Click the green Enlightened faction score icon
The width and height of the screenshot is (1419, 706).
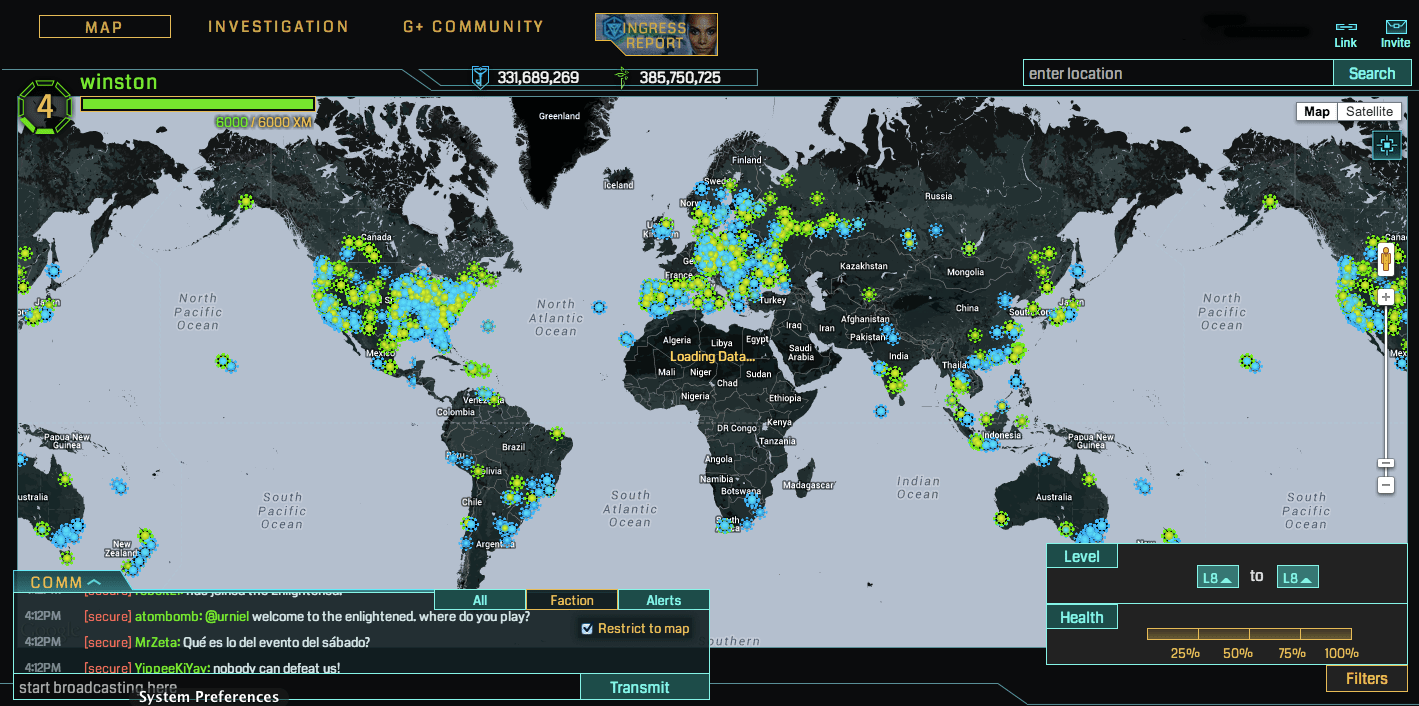click(623, 77)
